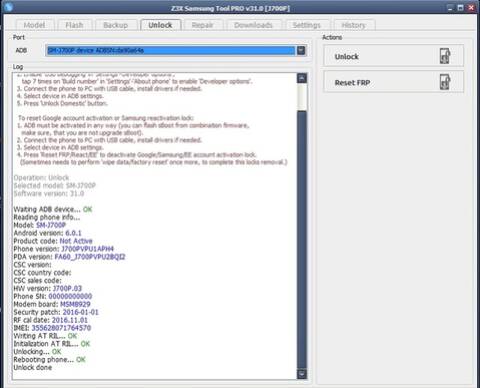Screen dimensions: 480x388
Task: Click 'Writing AT RIL... OK' log line
Action: pyautogui.click(x=45, y=336)
